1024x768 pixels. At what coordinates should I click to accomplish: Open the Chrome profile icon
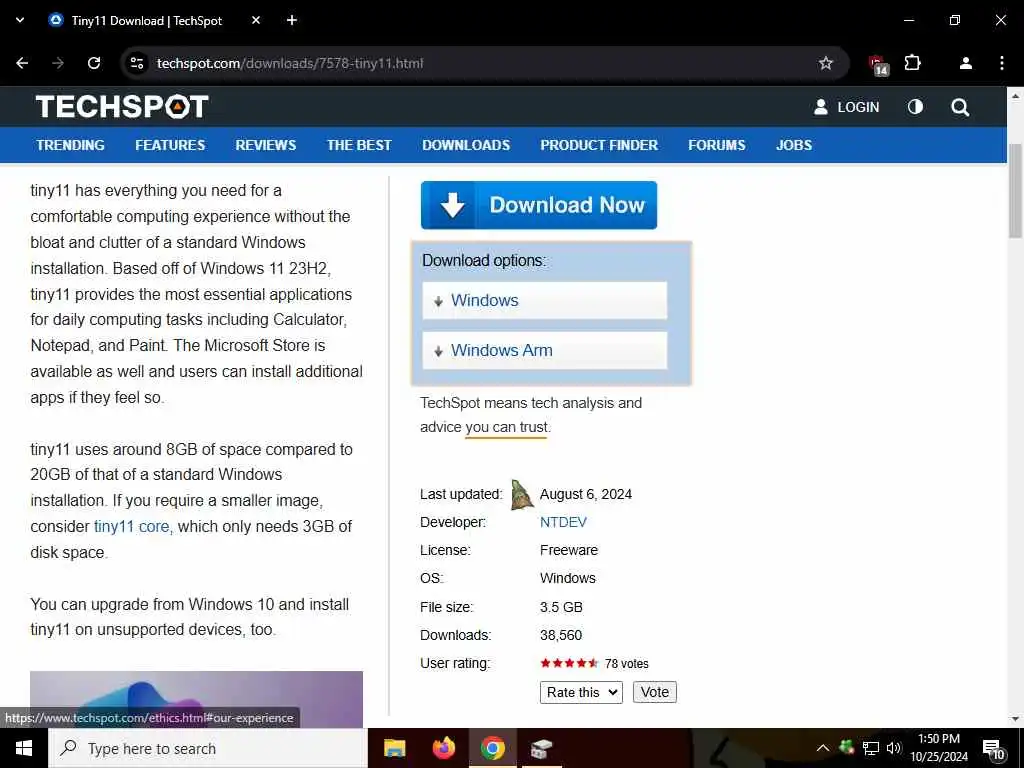[965, 63]
